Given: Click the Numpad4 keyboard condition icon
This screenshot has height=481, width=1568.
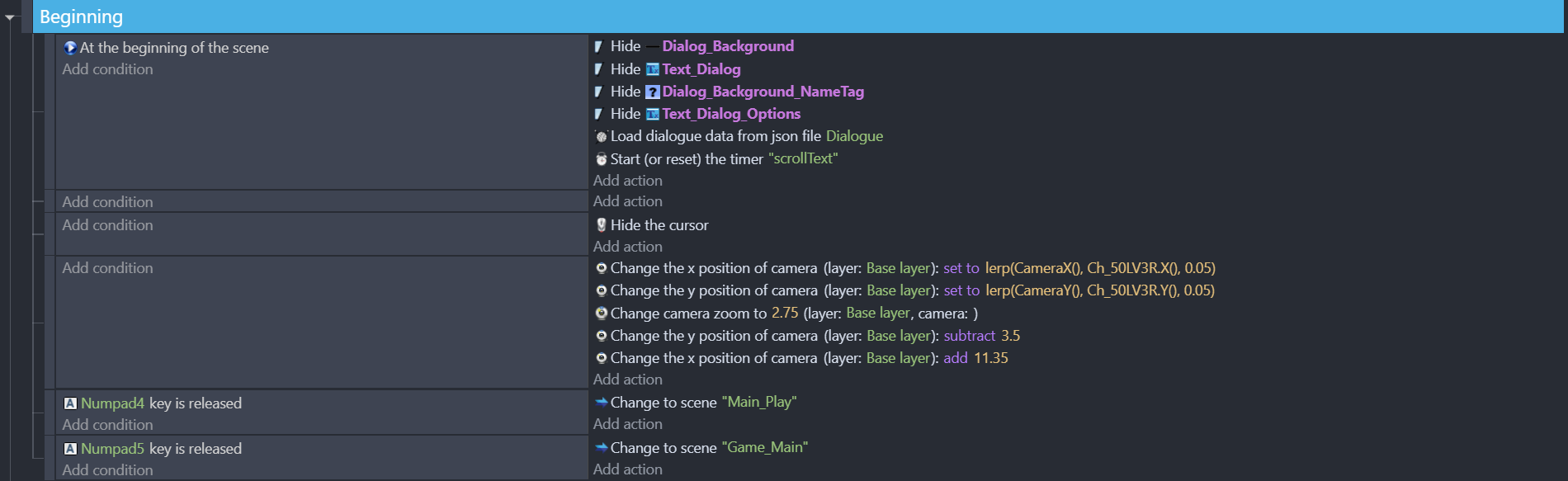Looking at the screenshot, I should click(x=70, y=403).
